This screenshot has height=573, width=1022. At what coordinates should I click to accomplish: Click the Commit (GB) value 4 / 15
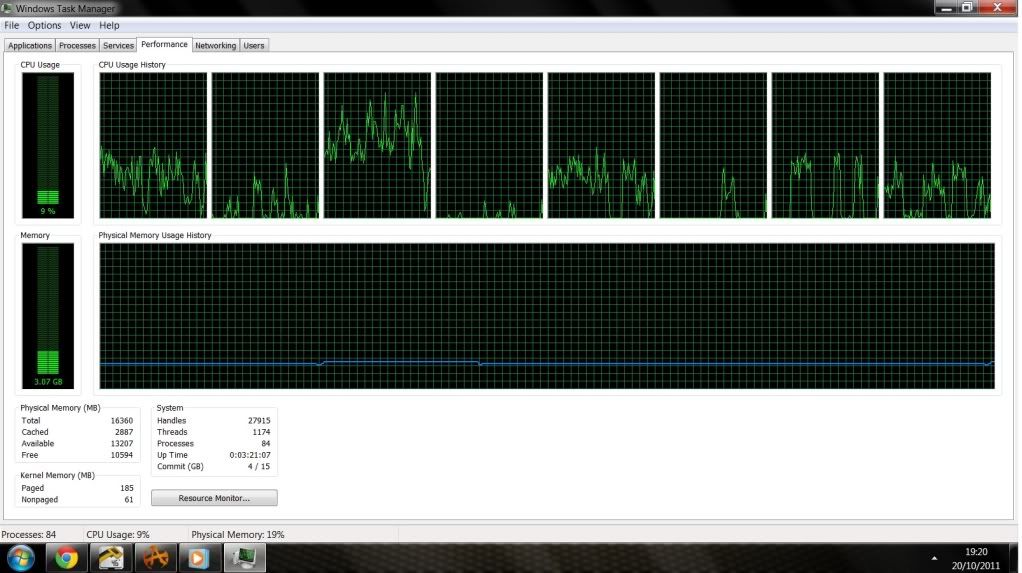(258, 467)
